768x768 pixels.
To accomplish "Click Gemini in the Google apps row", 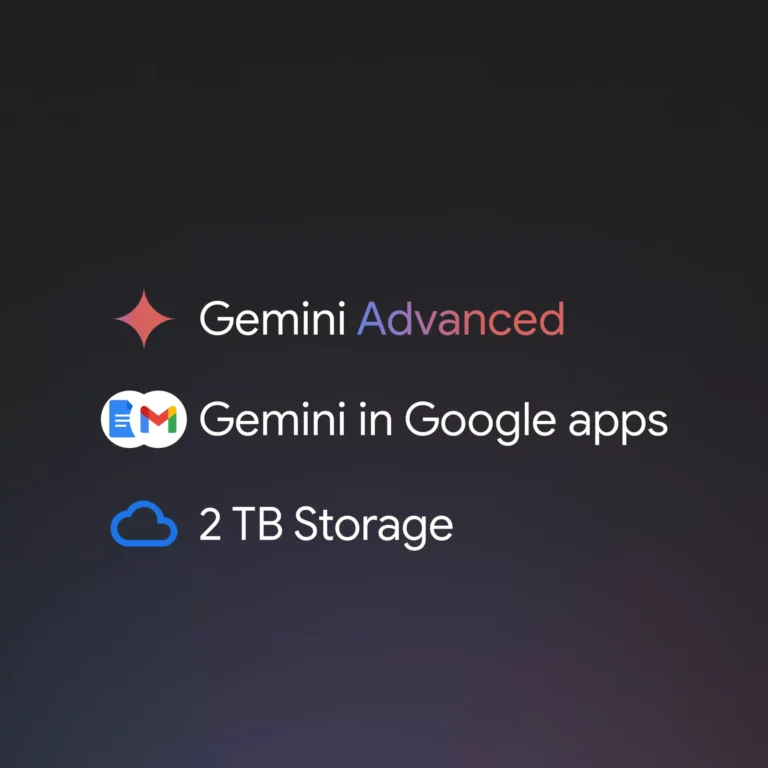I will pyautogui.click(x=272, y=419).
